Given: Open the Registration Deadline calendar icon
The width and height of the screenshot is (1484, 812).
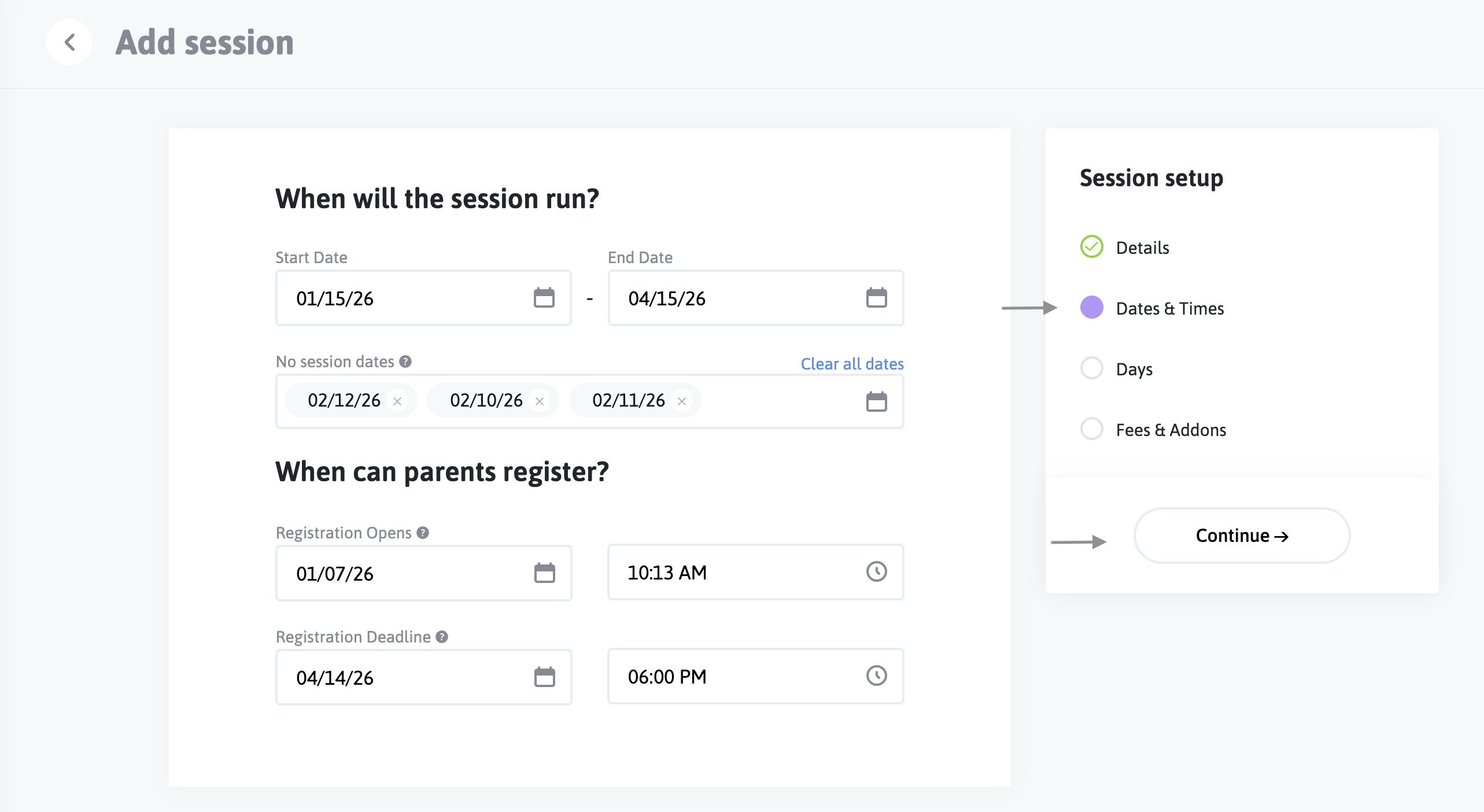Looking at the screenshot, I should click(x=544, y=677).
